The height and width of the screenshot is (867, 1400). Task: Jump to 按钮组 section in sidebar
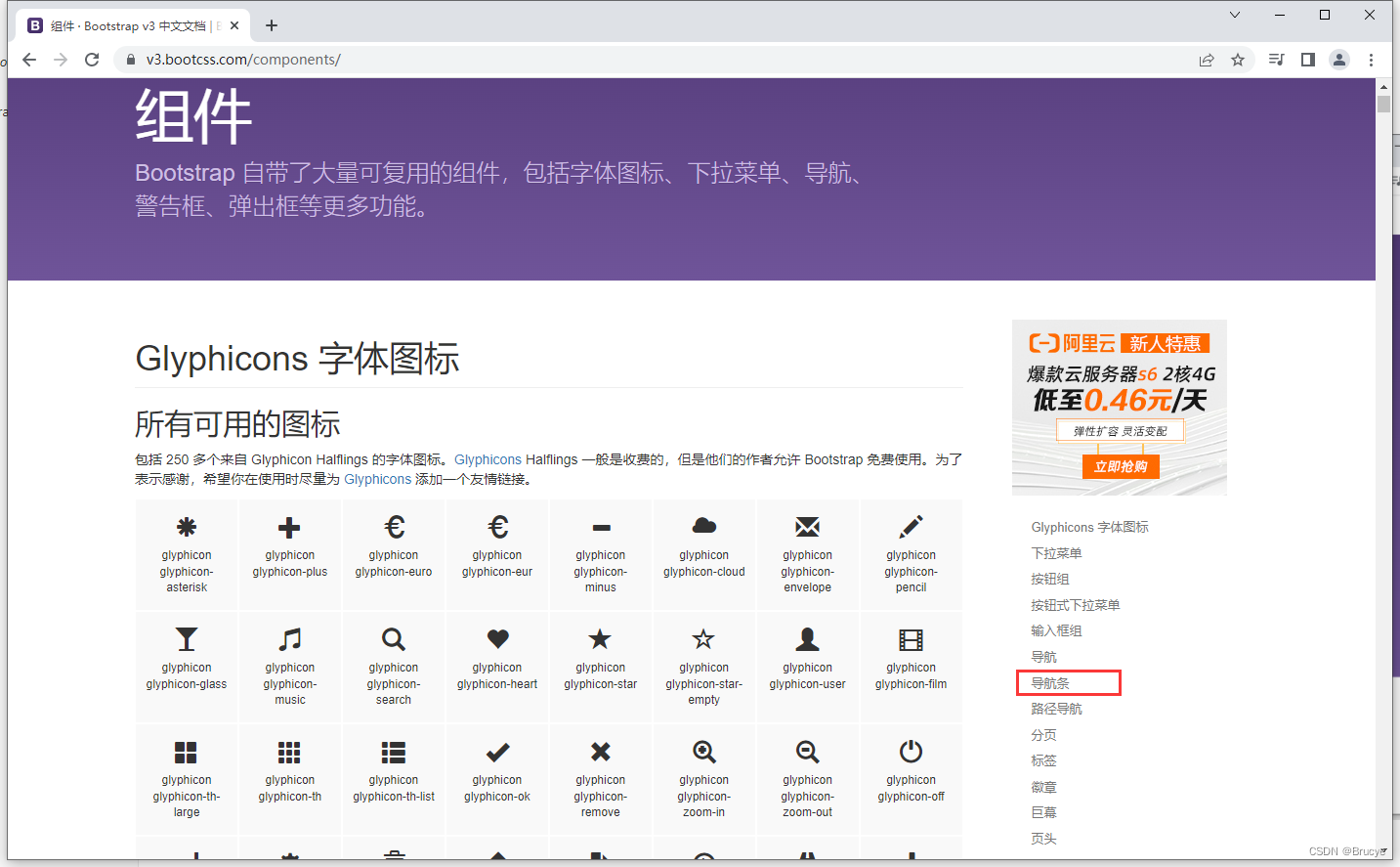click(1050, 579)
